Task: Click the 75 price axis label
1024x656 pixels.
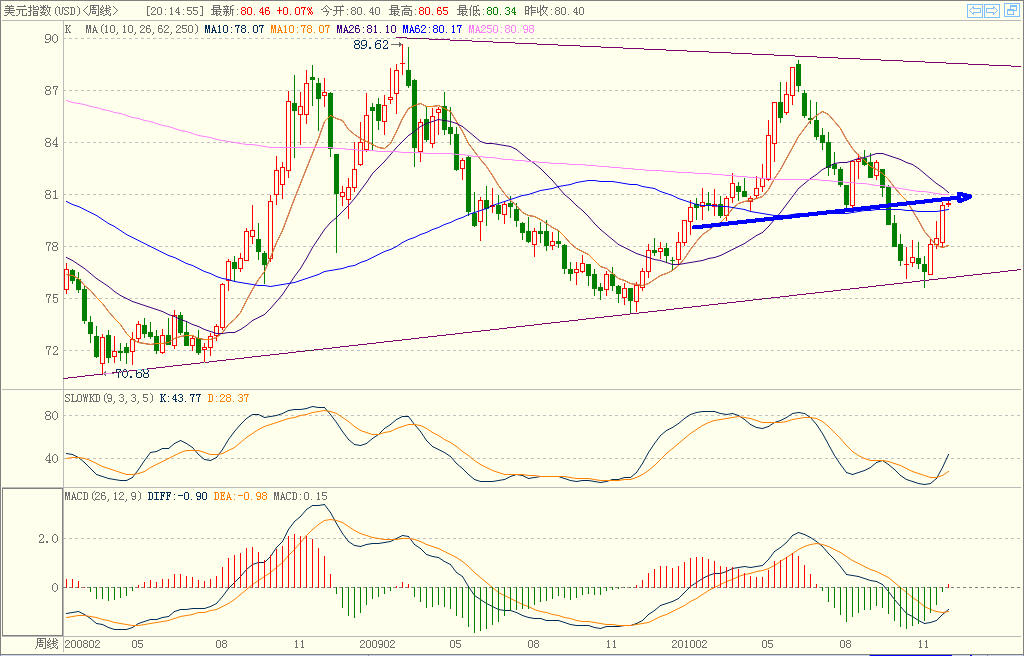Action: pyautogui.click(x=52, y=299)
